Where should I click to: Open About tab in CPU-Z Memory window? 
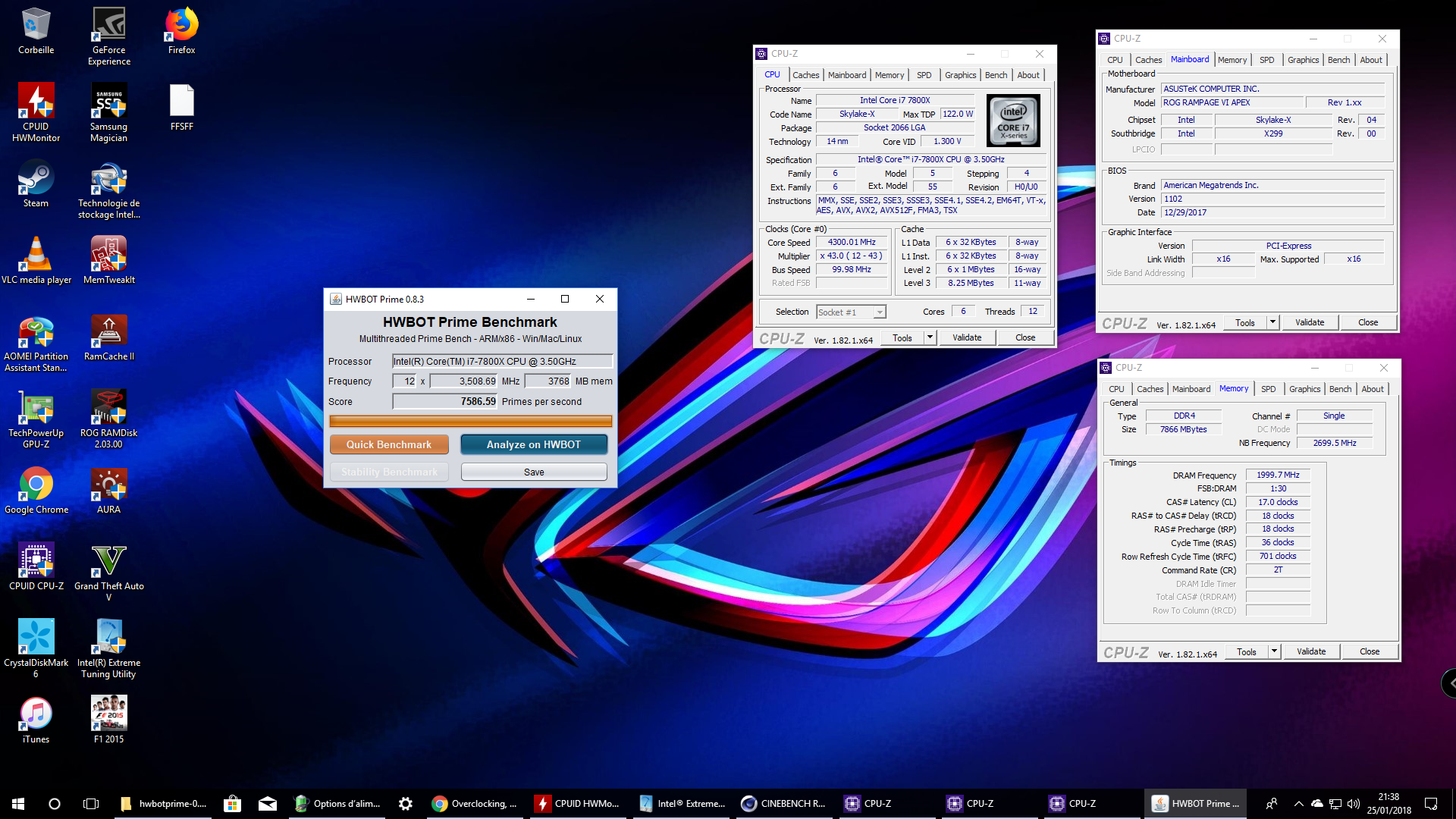pyautogui.click(x=1373, y=389)
